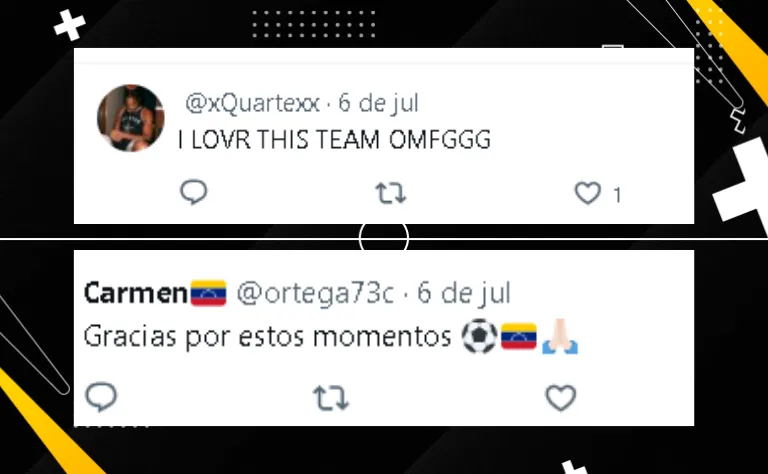The image size is (768, 474).
Task: Retweet the "I LOVR THIS TEAM" tweet
Action: (391, 193)
